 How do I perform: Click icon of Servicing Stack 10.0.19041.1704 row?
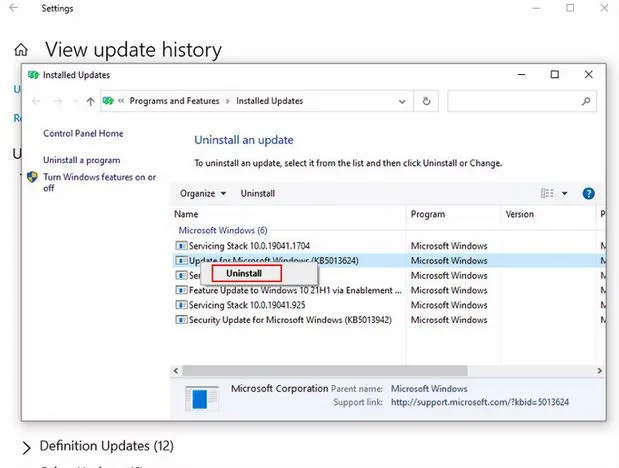coord(181,246)
